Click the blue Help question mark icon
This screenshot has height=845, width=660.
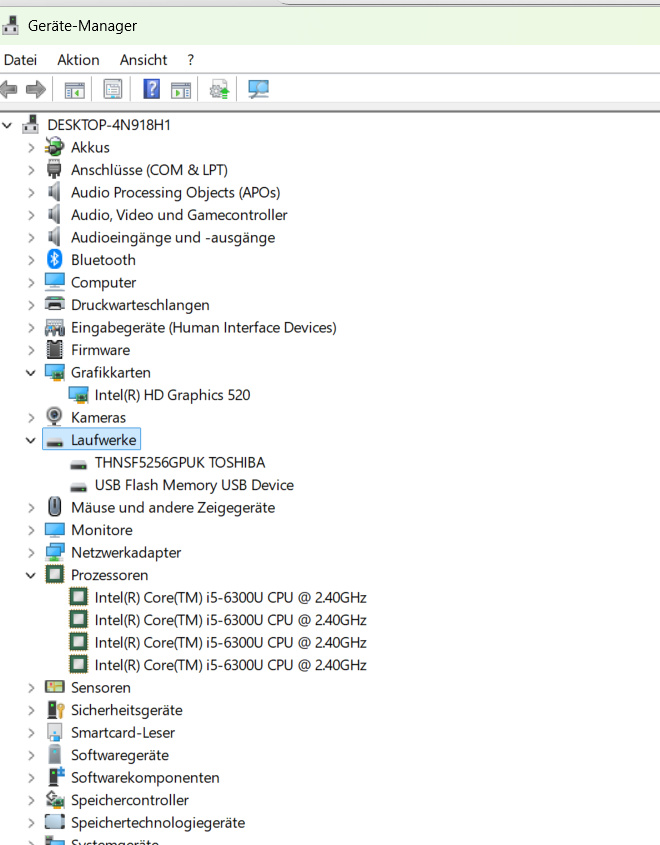click(x=151, y=89)
